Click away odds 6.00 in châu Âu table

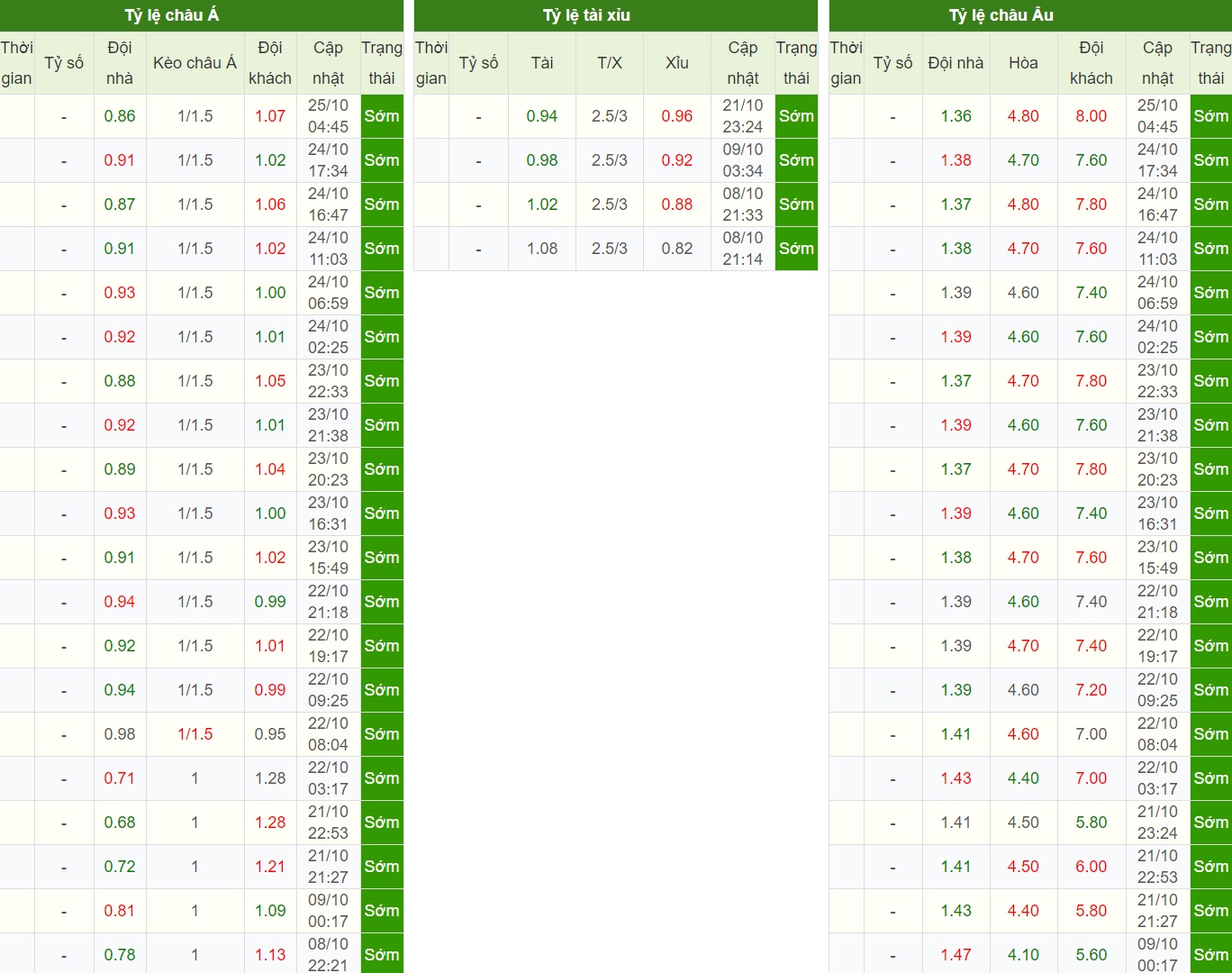1091,867
